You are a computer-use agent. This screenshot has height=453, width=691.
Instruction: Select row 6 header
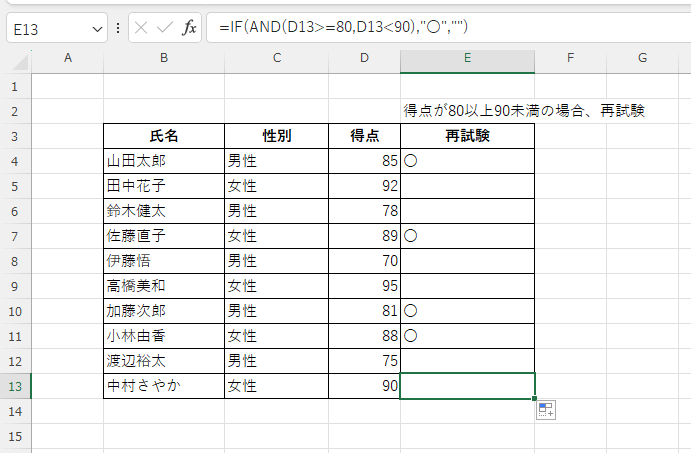point(15,212)
